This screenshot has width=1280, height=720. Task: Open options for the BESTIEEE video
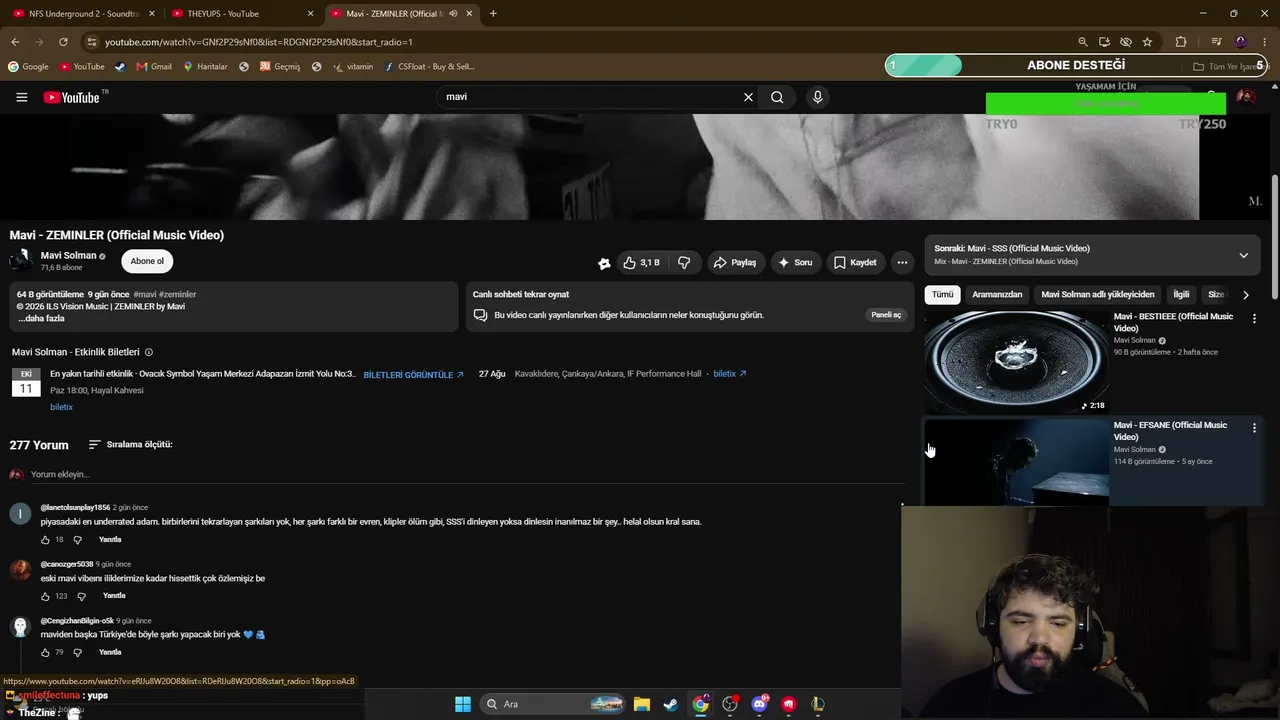1254,319
